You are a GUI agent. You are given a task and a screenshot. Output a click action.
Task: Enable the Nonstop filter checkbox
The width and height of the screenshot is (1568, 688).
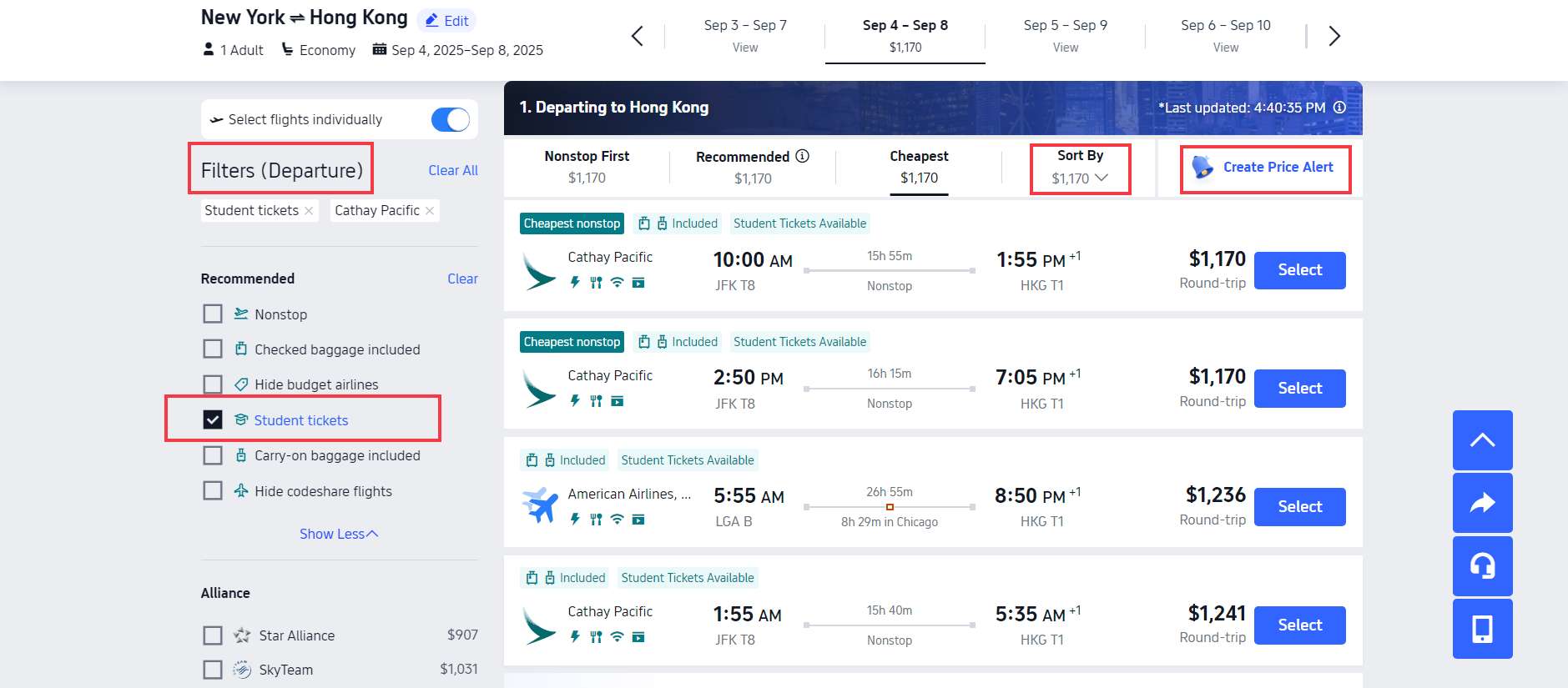tap(213, 314)
